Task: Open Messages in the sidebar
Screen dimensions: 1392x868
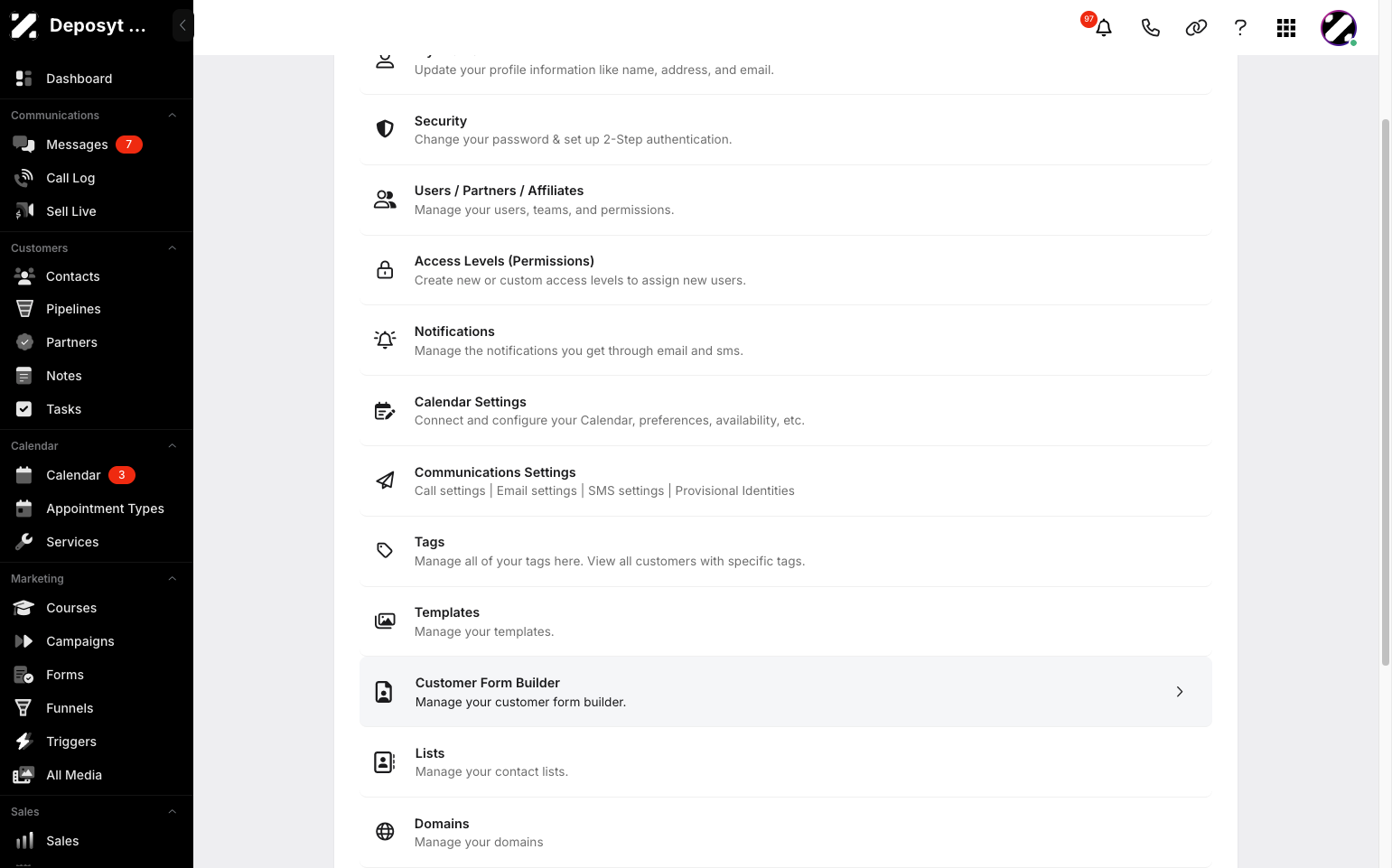Action: click(x=97, y=145)
